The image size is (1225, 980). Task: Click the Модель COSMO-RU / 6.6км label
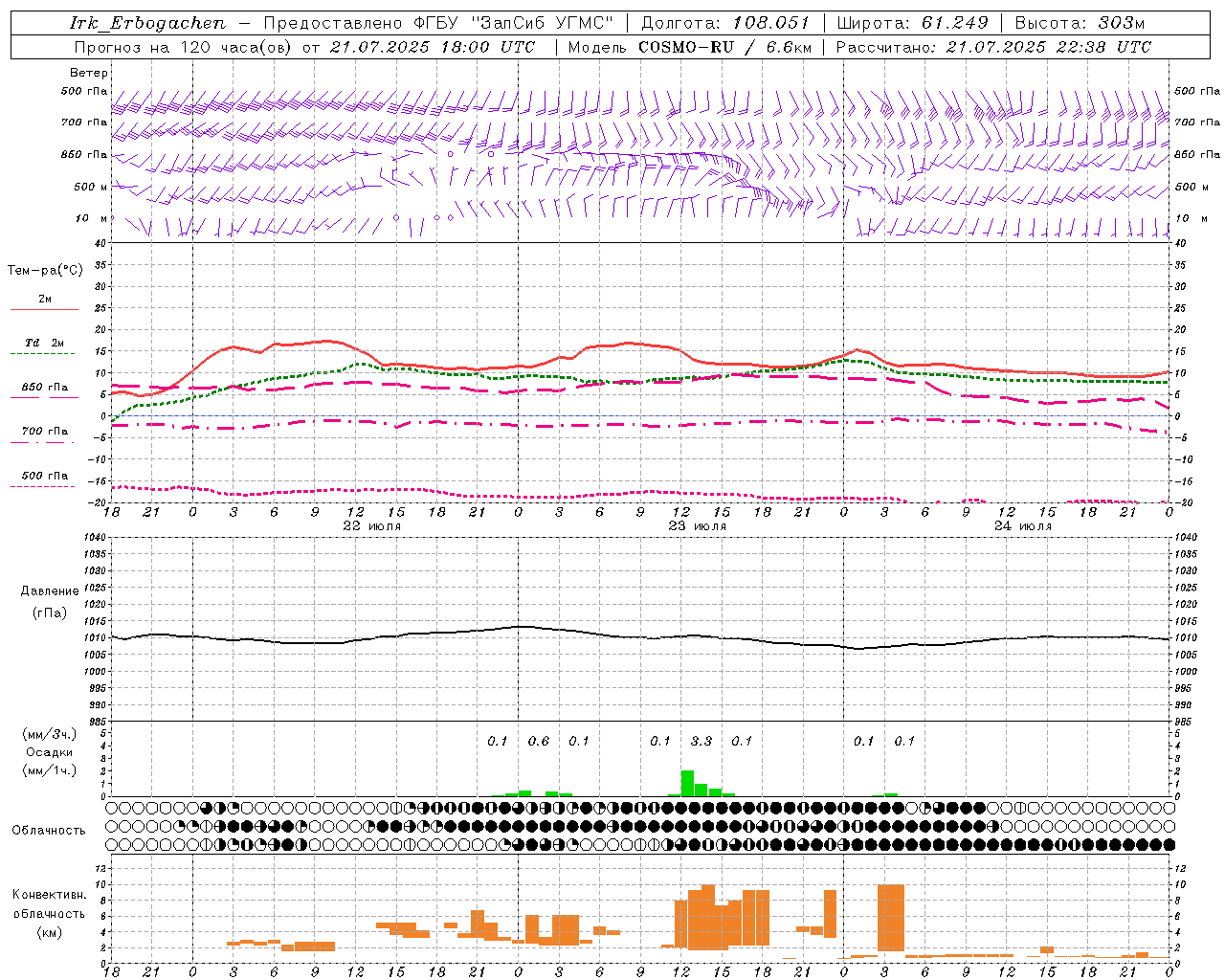tap(688, 47)
